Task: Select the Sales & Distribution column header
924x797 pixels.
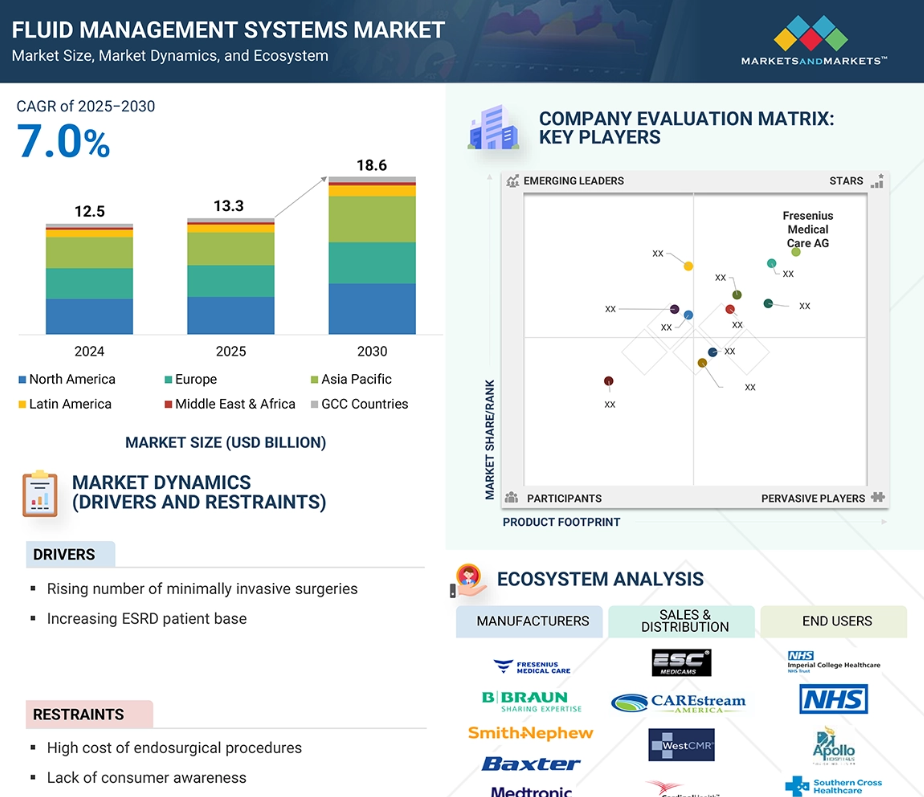Action: (681, 621)
